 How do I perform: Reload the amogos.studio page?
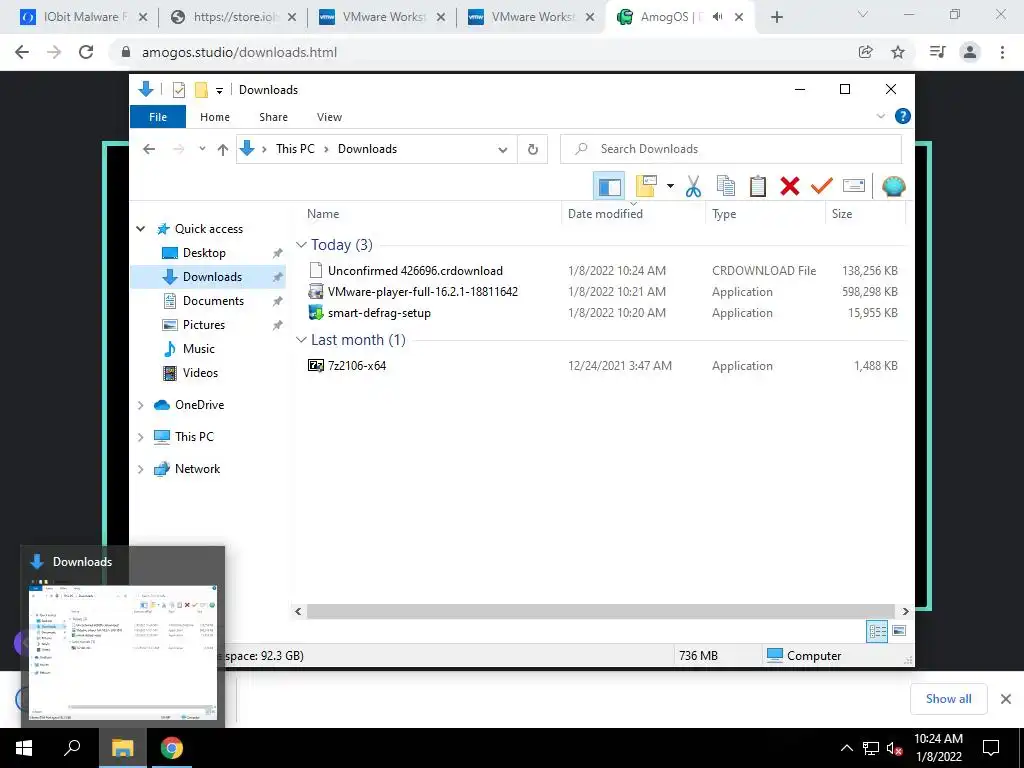86,52
